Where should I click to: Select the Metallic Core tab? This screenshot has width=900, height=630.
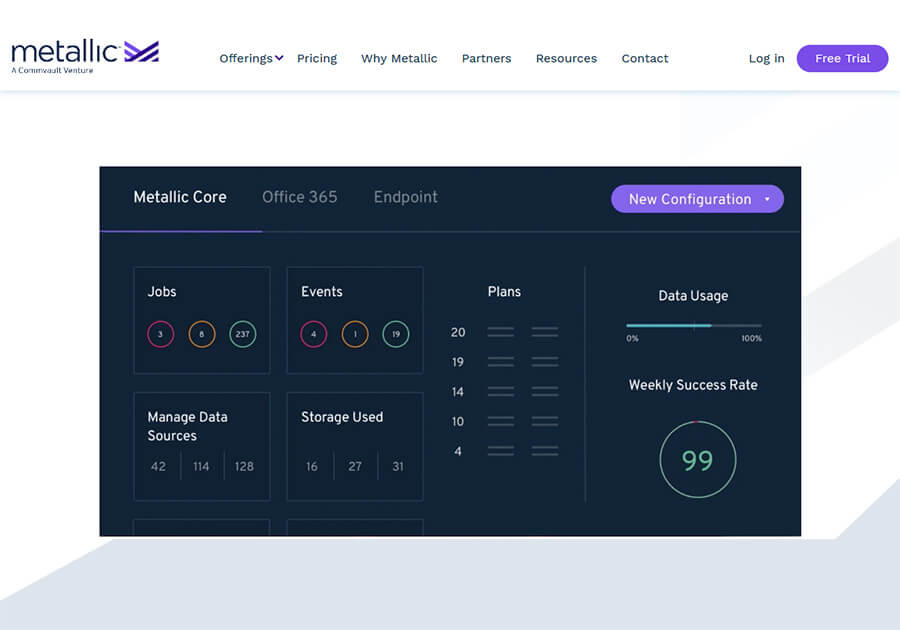coord(180,197)
